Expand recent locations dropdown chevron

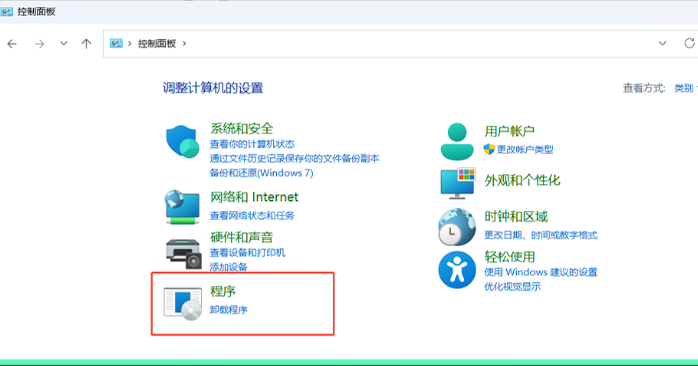(64, 43)
